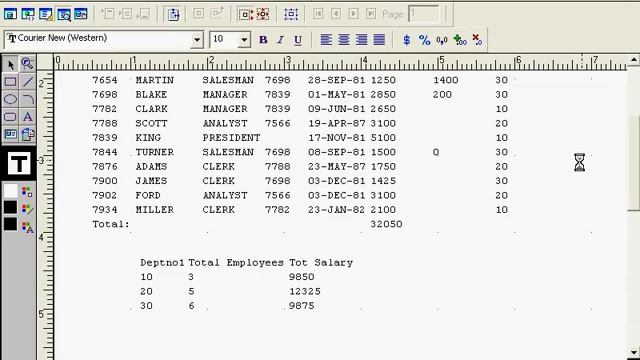Go to the previous page
This screenshot has width=640, height=360.
point(336,14)
